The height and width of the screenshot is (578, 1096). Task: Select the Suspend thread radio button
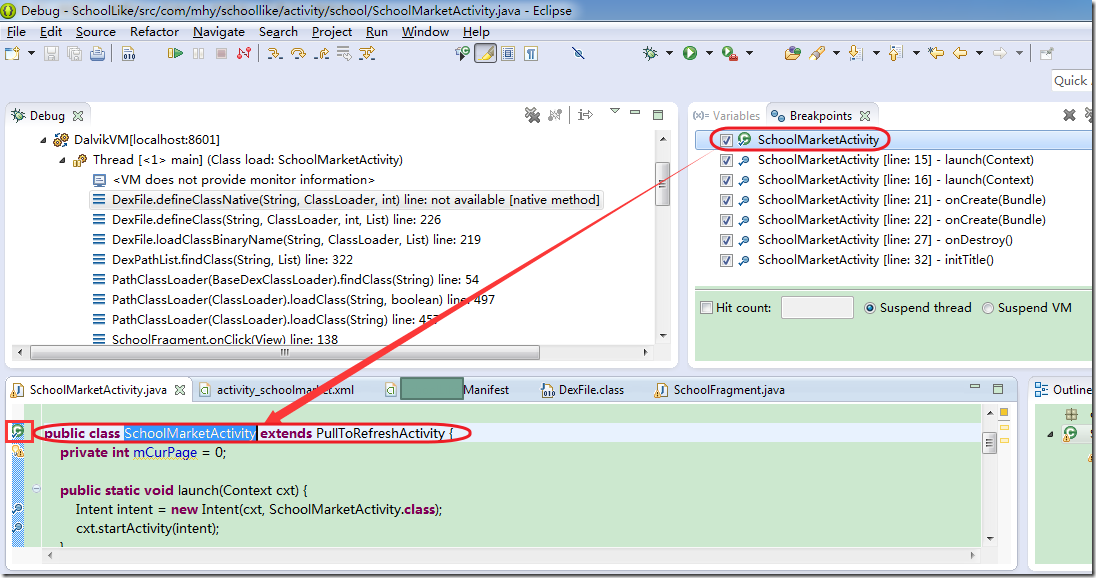coord(870,308)
